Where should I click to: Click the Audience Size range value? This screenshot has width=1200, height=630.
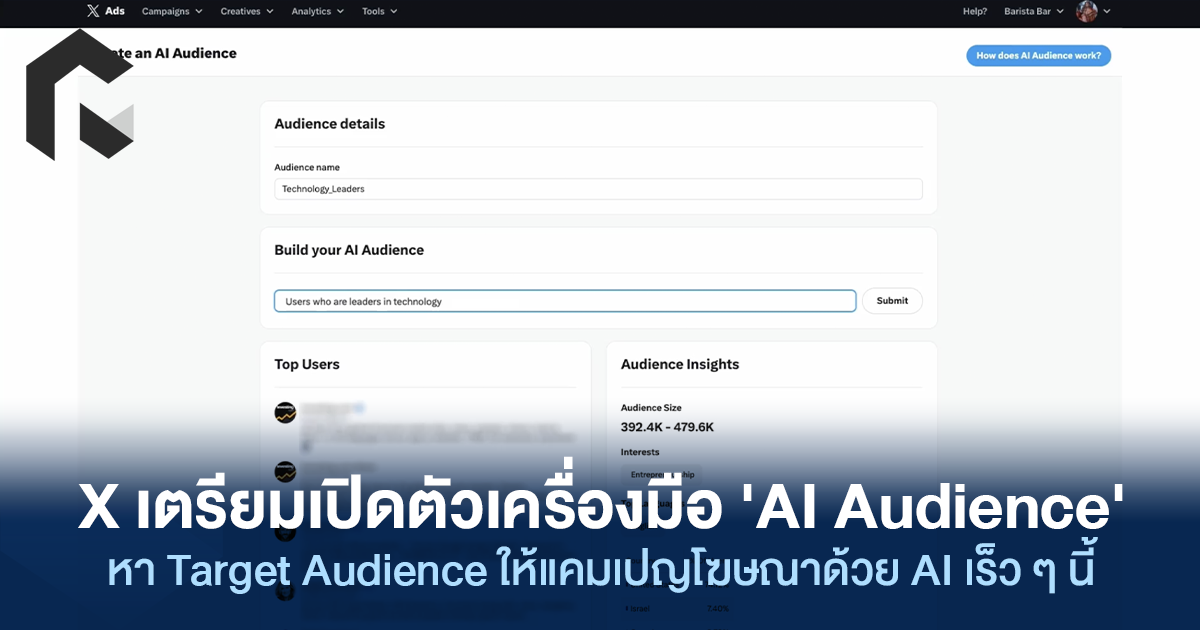coord(667,427)
